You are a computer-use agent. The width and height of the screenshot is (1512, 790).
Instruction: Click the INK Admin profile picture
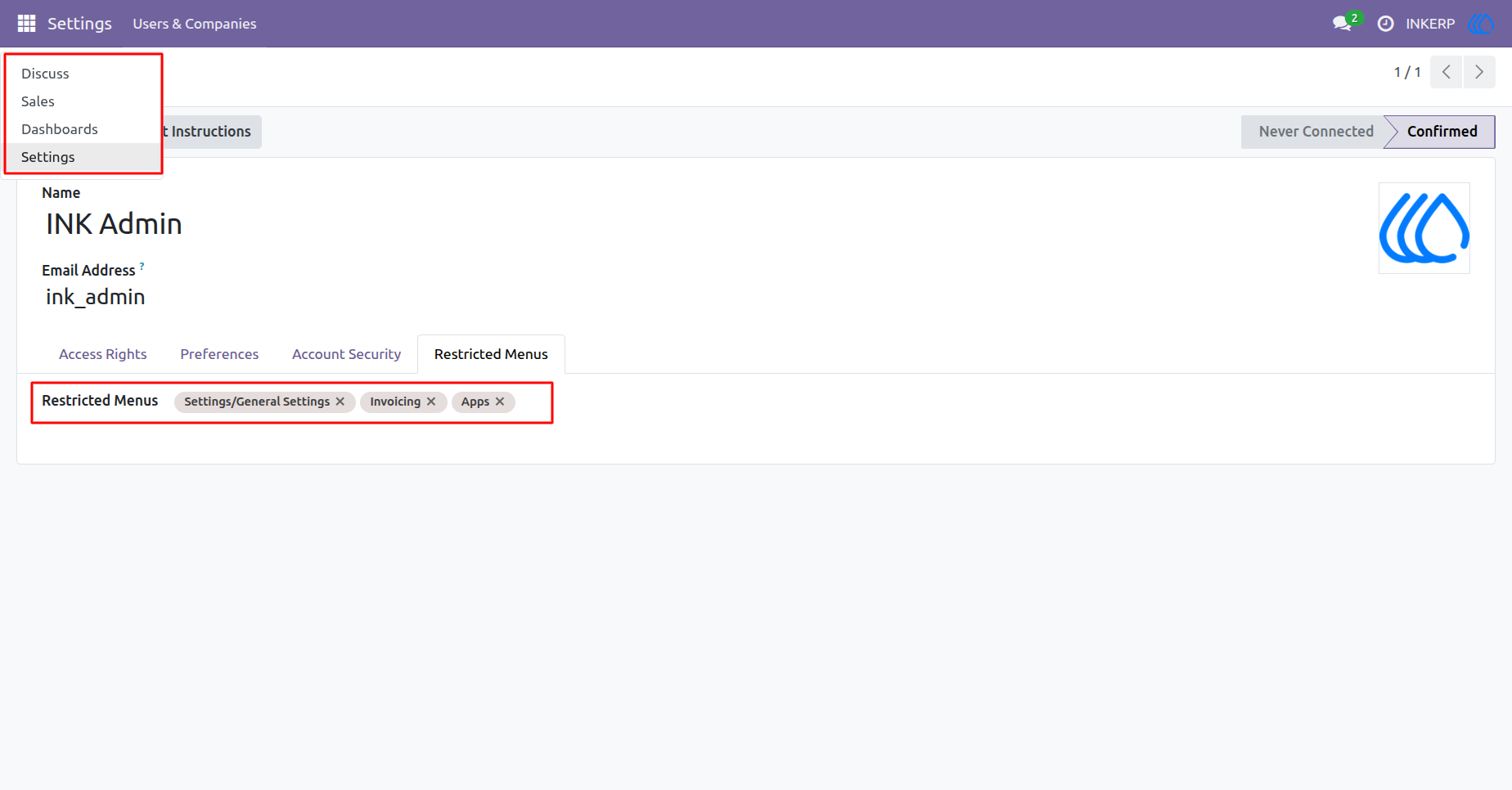click(x=1424, y=228)
